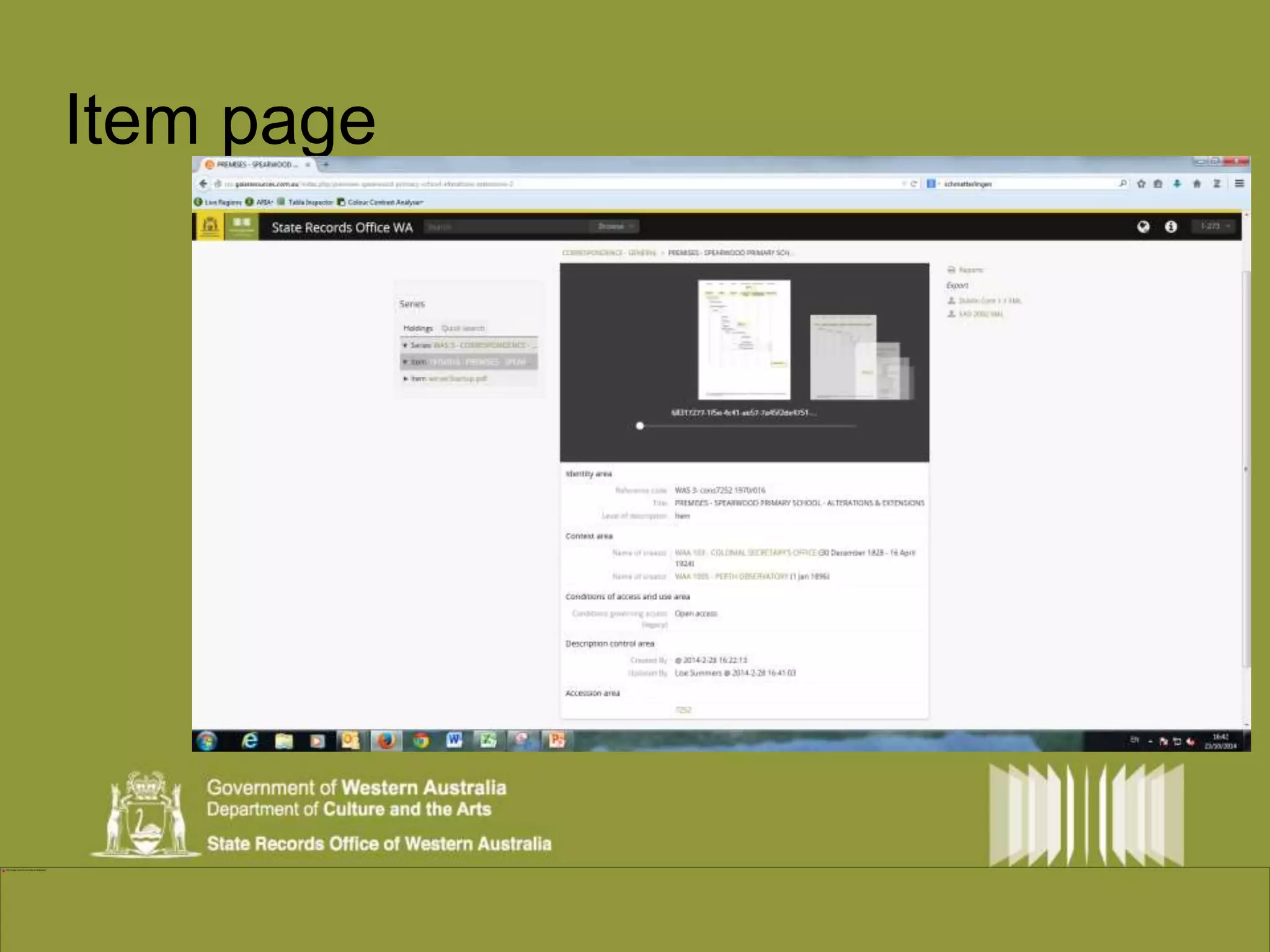The image size is (1270, 952).
Task: Click the globe language icon in header
Action: (x=1143, y=227)
